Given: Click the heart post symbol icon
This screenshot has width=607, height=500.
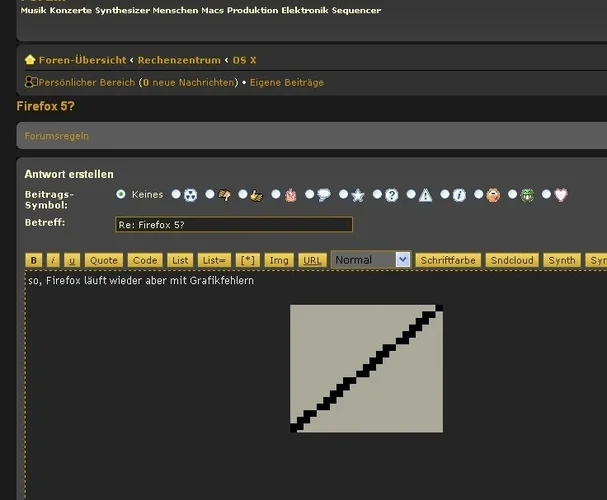Looking at the screenshot, I should [x=561, y=195].
